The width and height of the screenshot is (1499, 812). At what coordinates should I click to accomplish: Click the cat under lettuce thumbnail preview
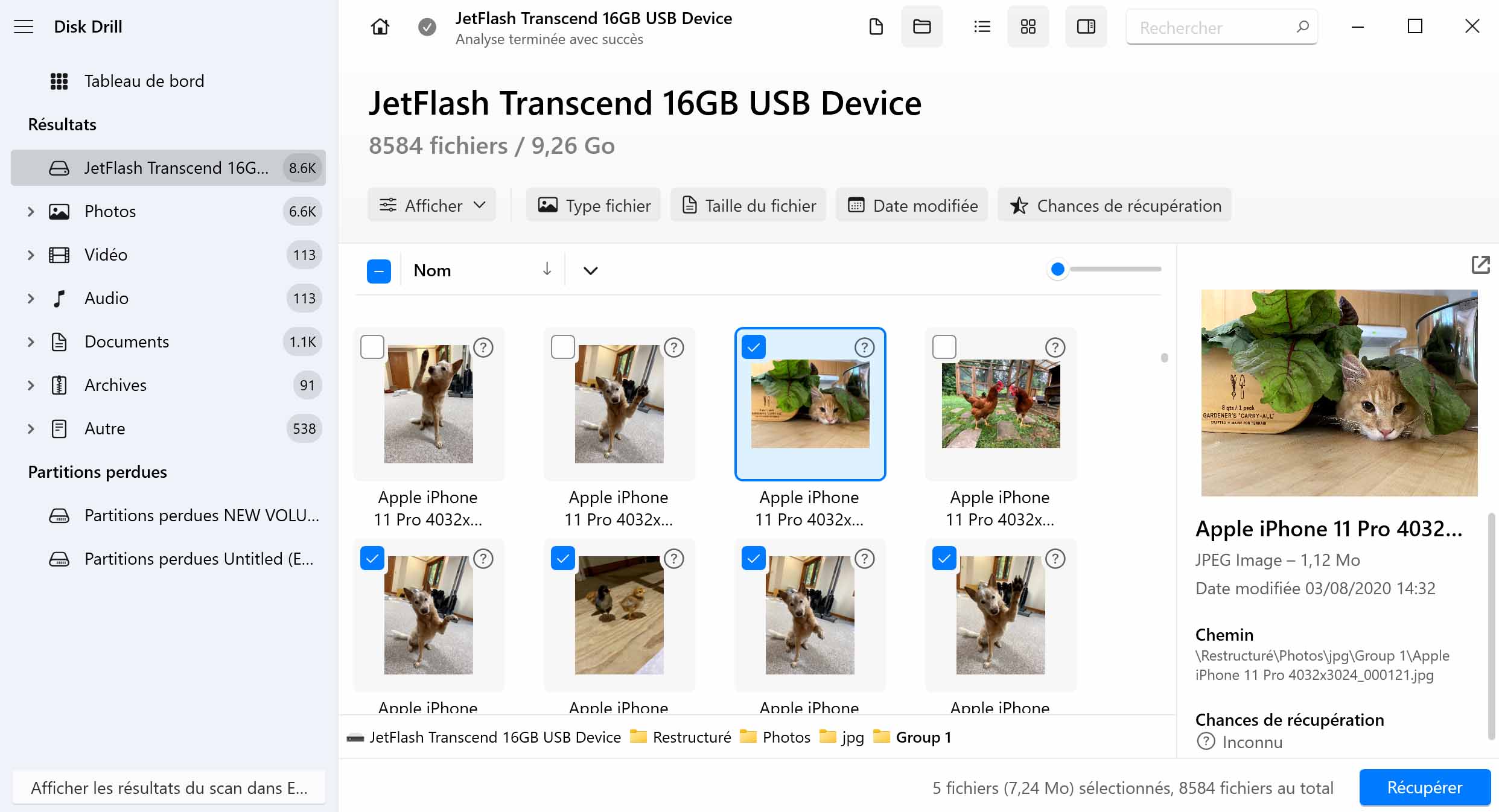click(x=808, y=405)
